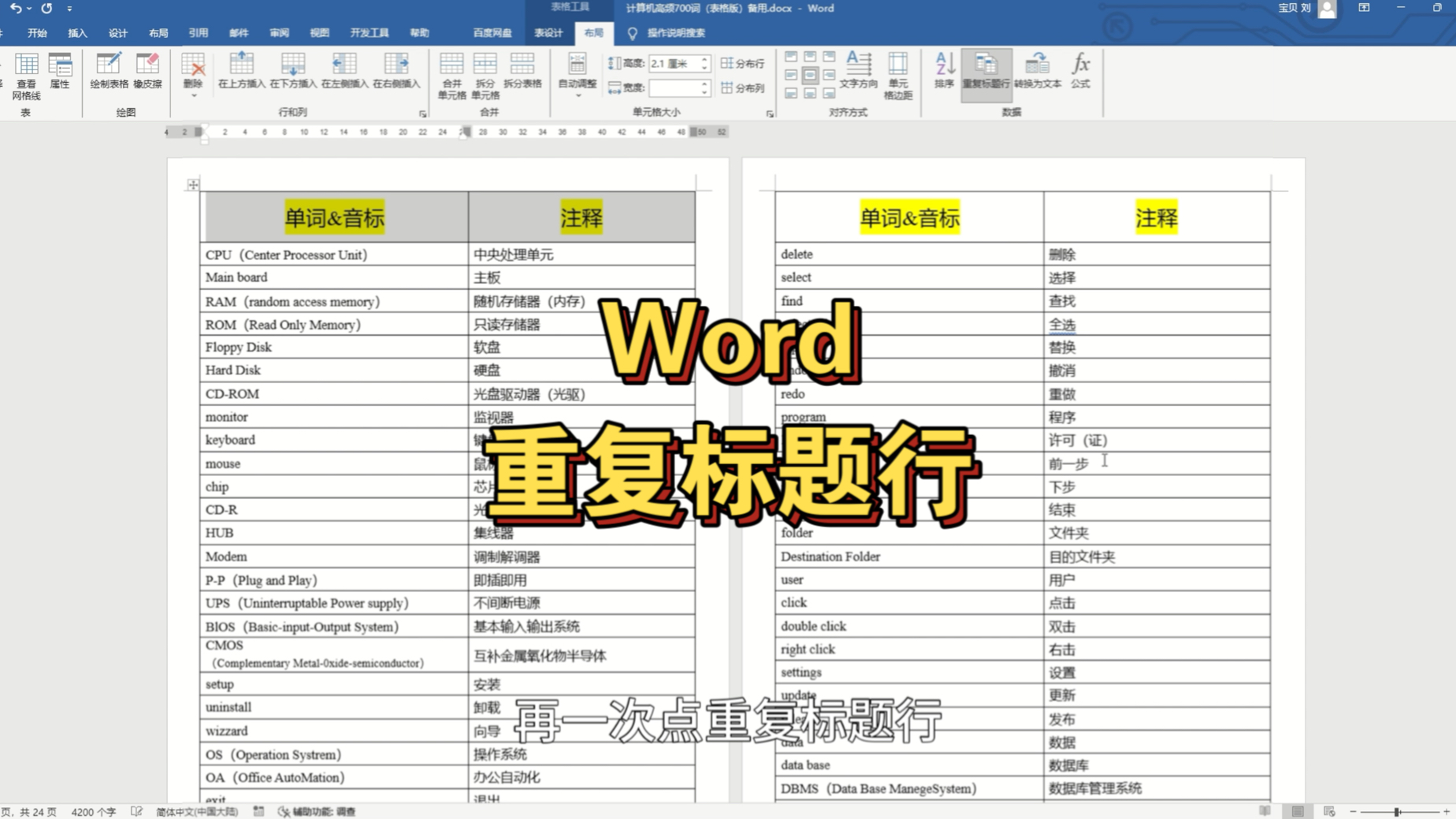This screenshot has width=1456, height=819.
Task: Merge cells using 合并单元格
Action: [x=451, y=75]
